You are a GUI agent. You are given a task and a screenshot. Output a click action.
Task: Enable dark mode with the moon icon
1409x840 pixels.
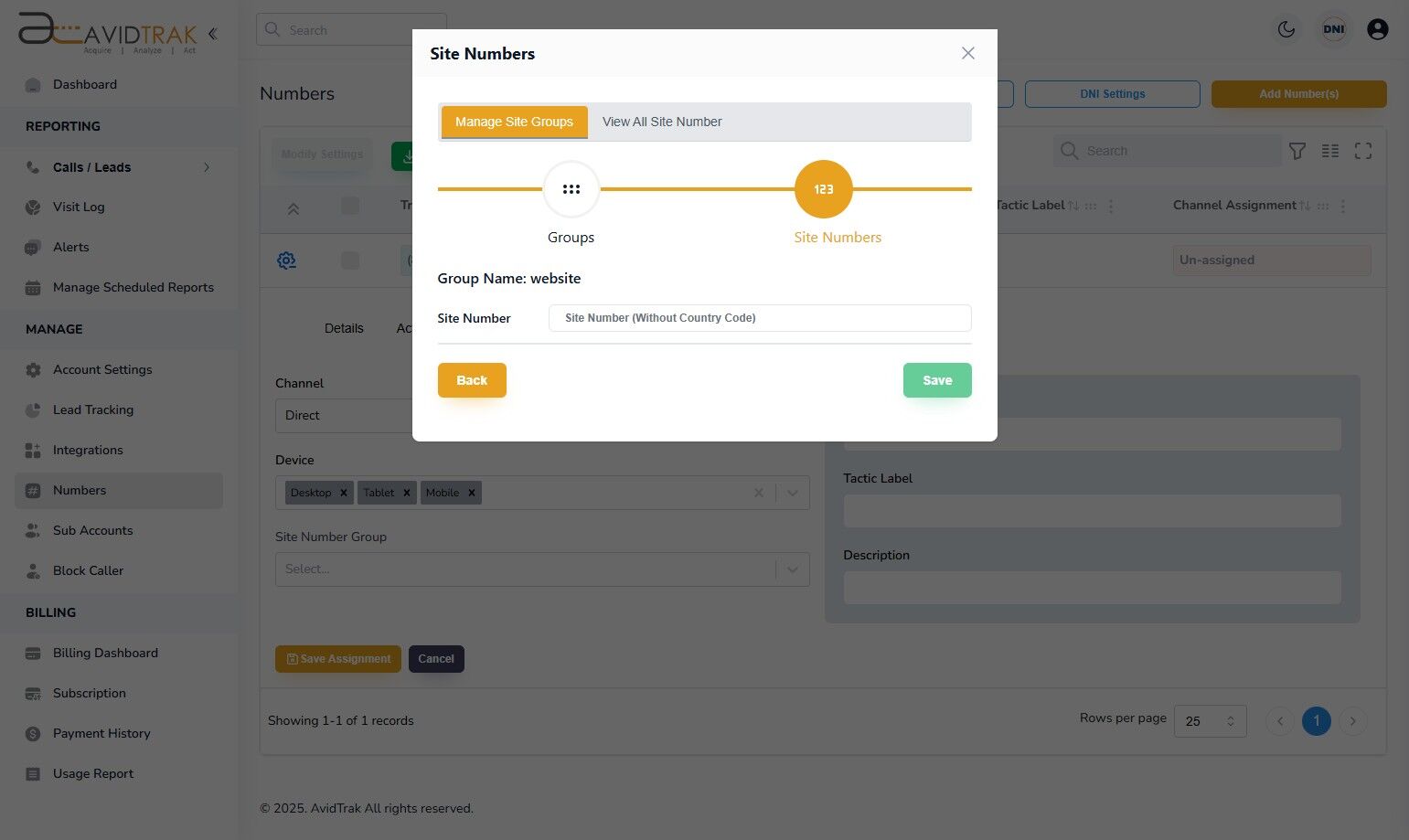click(x=1286, y=28)
